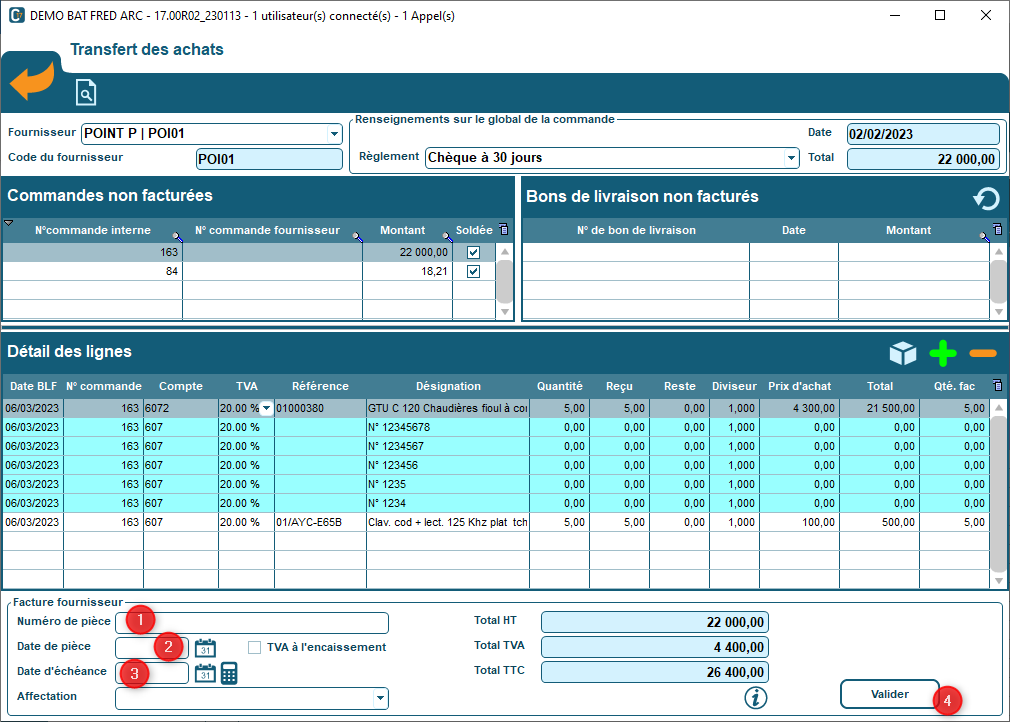Click the orange back arrow icon
The image size is (1010, 722).
[32, 81]
